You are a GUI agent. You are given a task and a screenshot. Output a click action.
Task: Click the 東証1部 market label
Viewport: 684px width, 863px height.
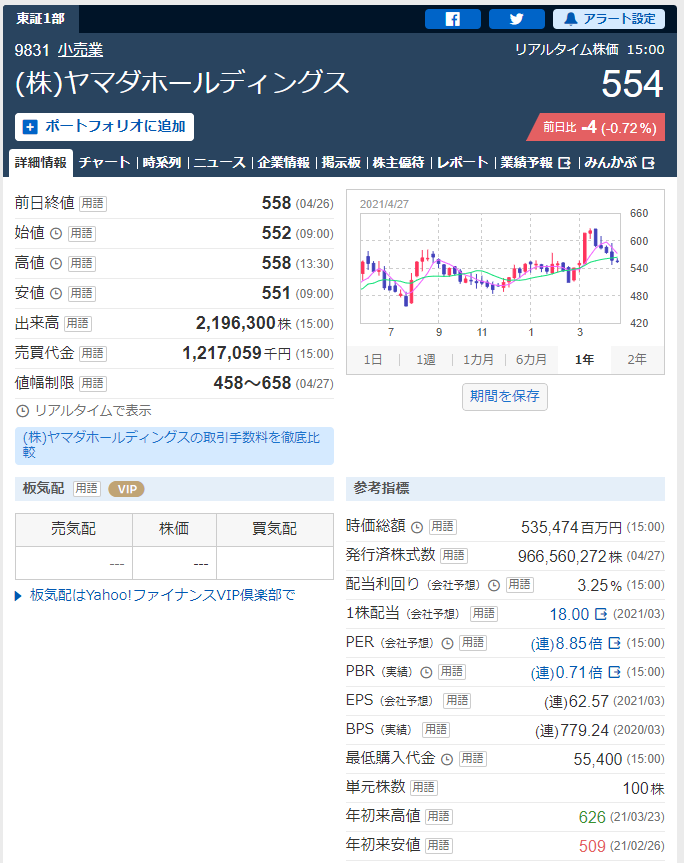tap(41, 19)
